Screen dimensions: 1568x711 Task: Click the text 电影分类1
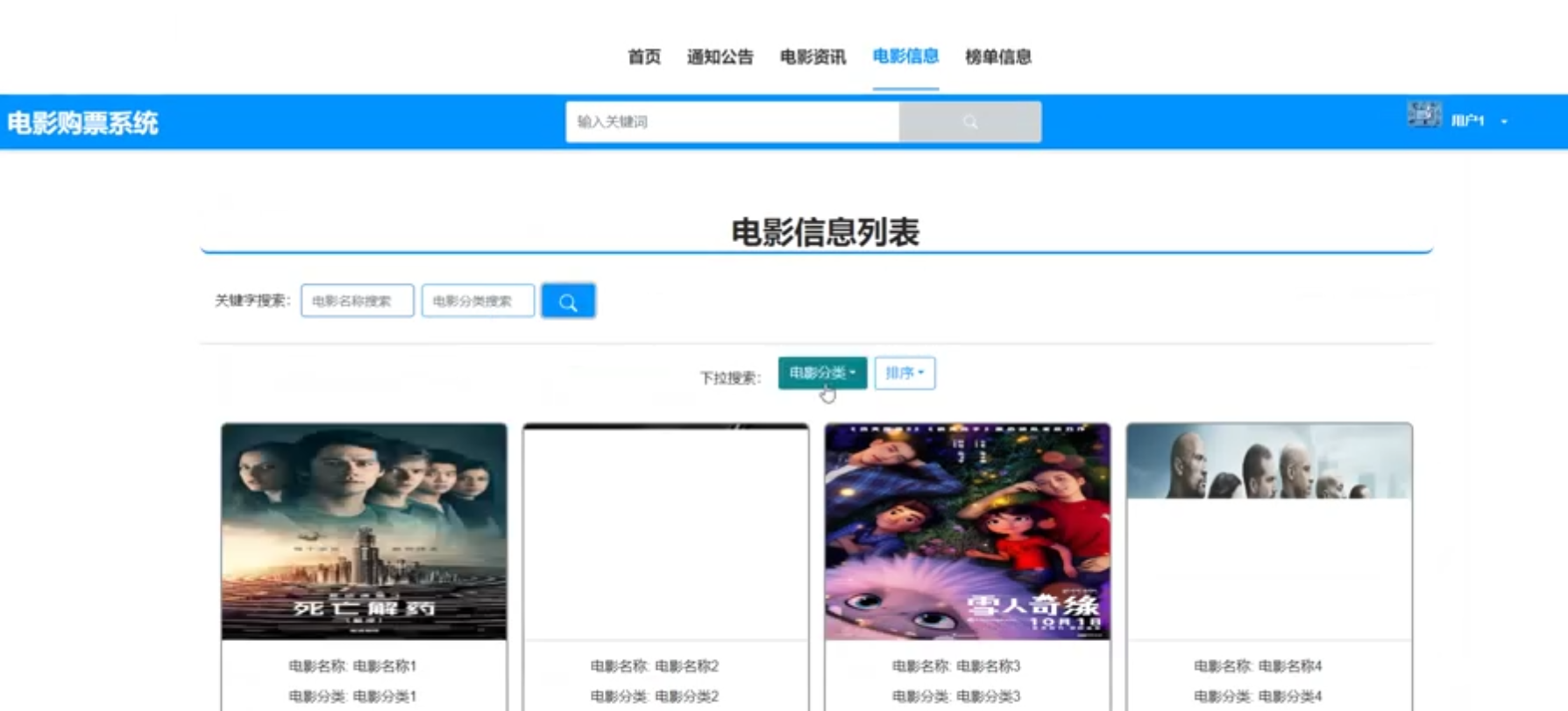click(385, 696)
